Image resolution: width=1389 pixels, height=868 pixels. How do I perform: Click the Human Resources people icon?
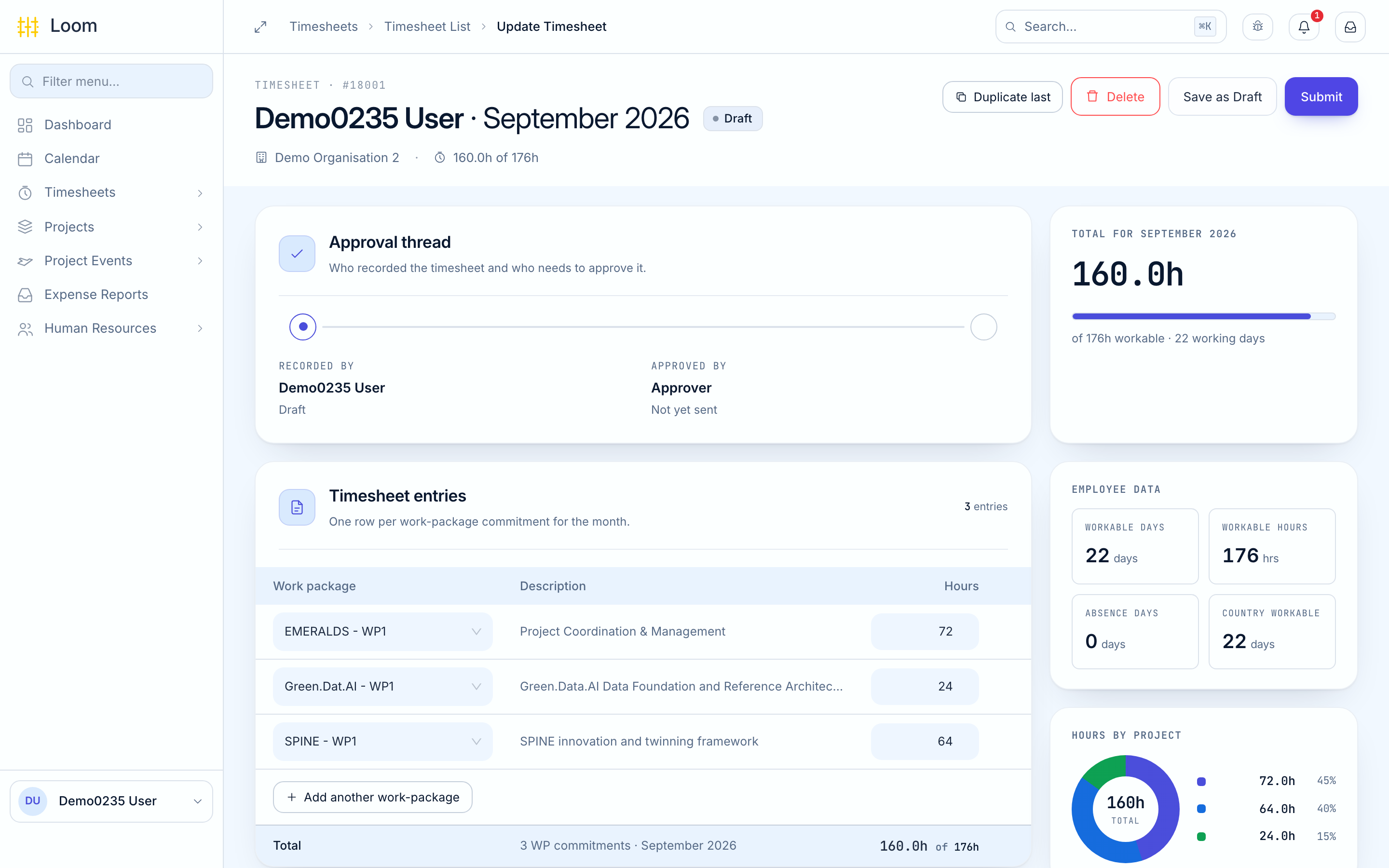click(25, 328)
